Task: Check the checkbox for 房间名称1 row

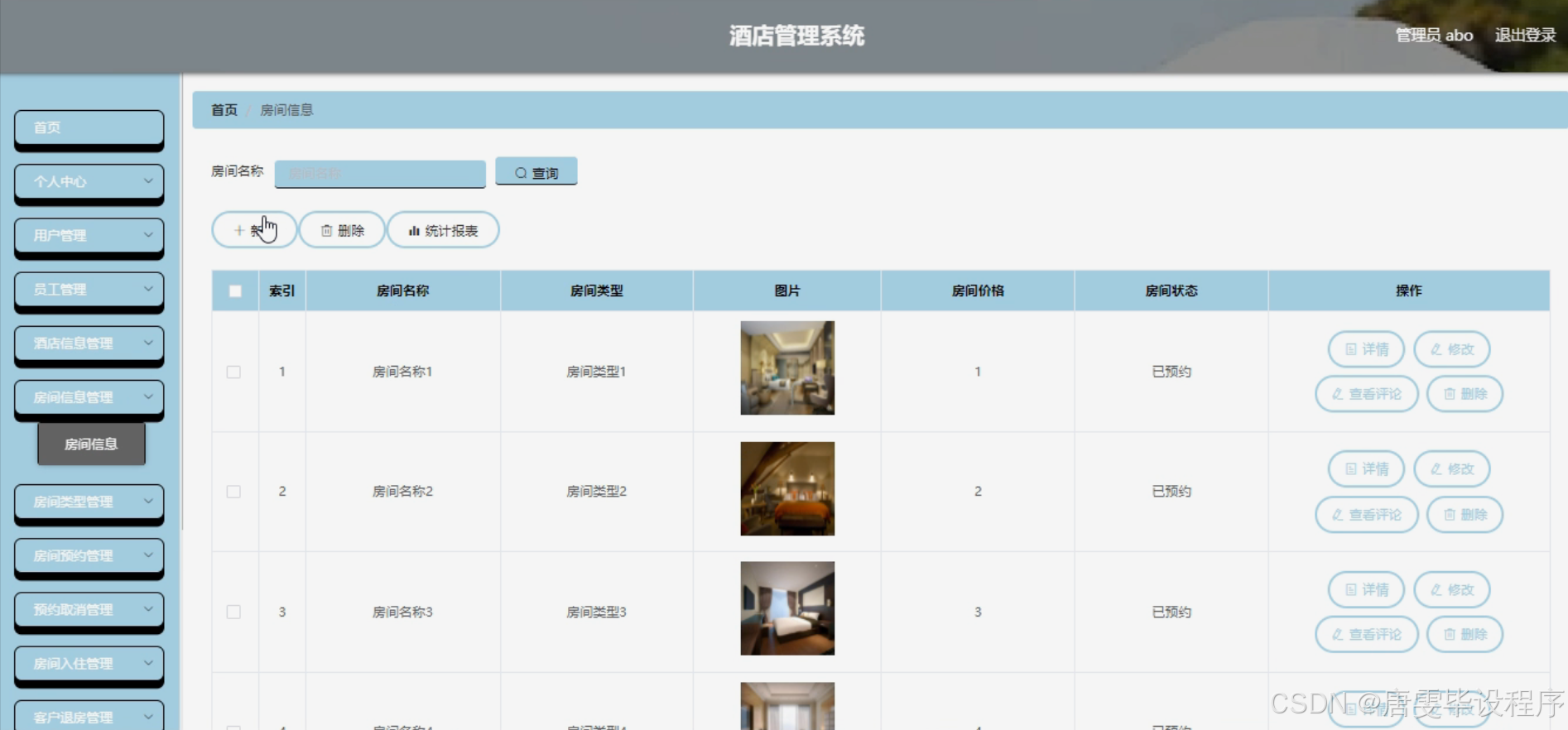Action: pyautogui.click(x=233, y=372)
